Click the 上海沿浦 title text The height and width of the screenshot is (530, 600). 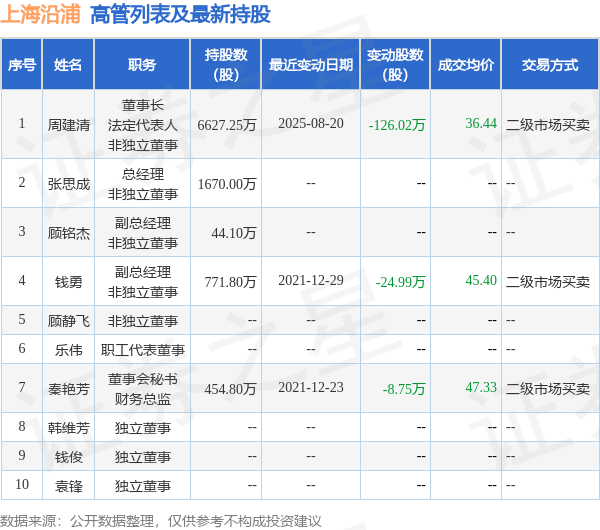pyautogui.click(x=41, y=15)
